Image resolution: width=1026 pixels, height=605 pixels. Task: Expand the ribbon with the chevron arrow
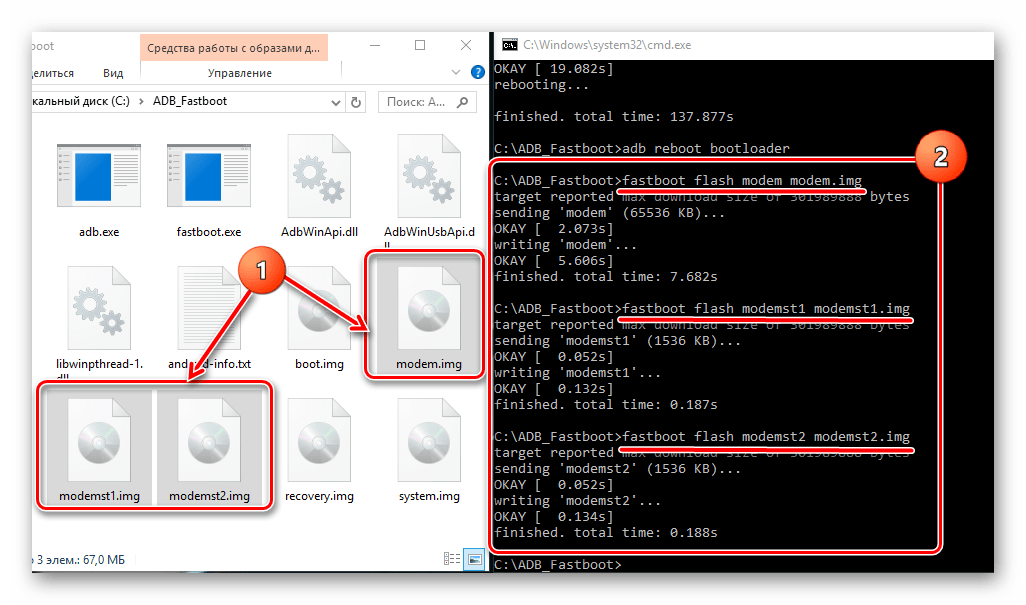click(456, 73)
